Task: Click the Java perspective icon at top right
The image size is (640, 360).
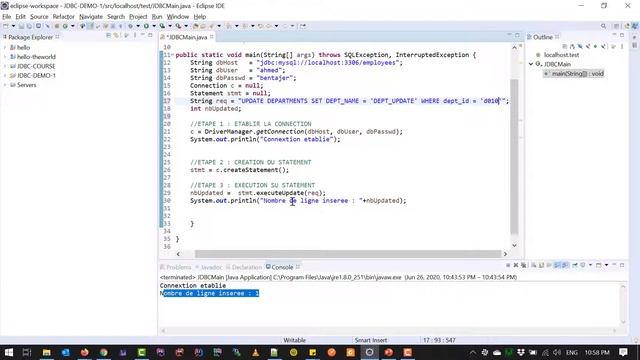Action: click(635, 26)
